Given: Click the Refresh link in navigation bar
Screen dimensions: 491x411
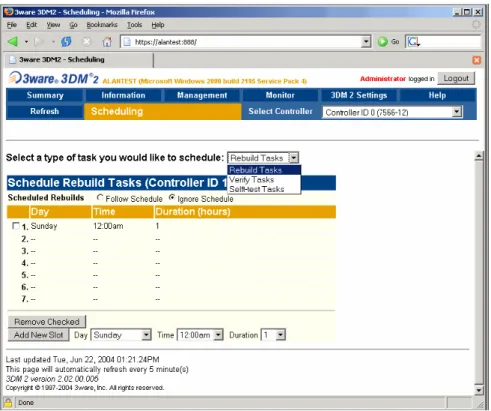Looking at the screenshot, I should pos(44,111).
